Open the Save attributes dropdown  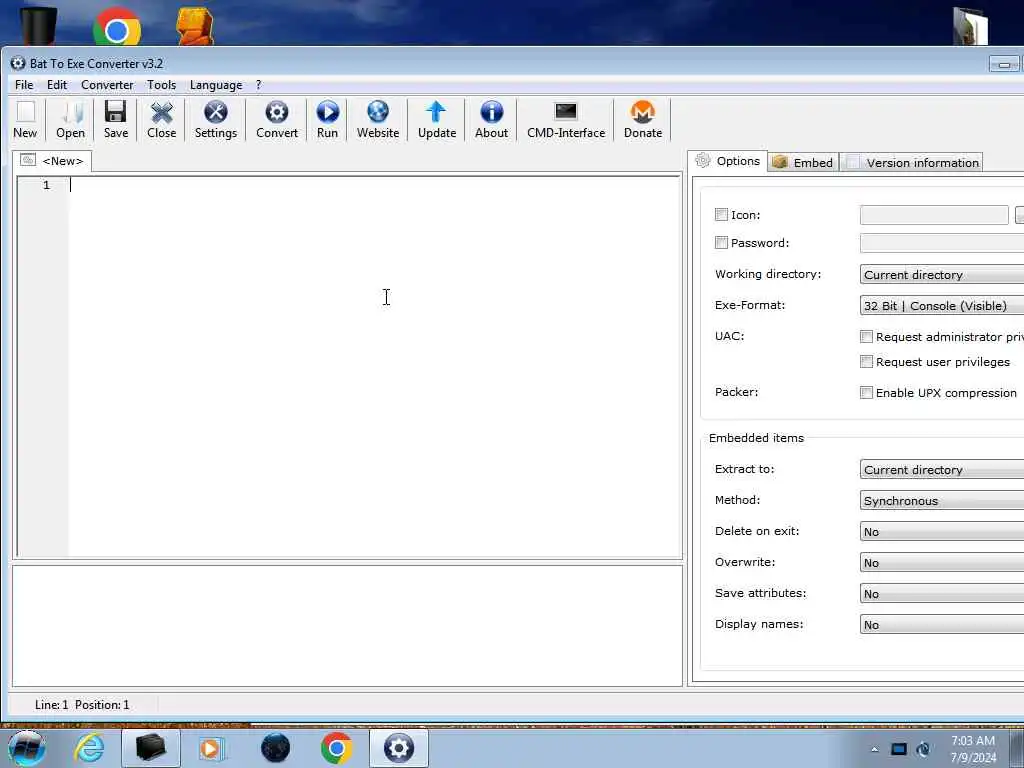[942, 594]
